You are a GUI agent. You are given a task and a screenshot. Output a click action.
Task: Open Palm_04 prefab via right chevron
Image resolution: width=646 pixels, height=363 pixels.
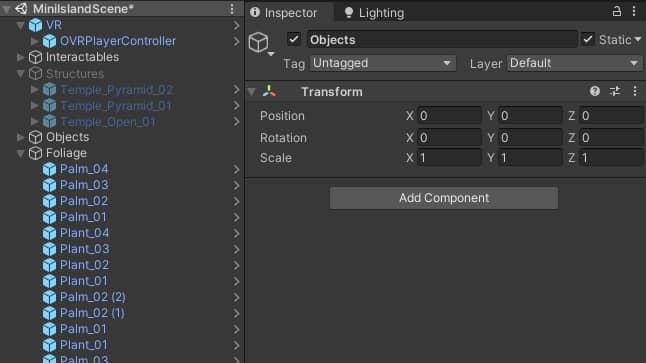(x=236, y=170)
